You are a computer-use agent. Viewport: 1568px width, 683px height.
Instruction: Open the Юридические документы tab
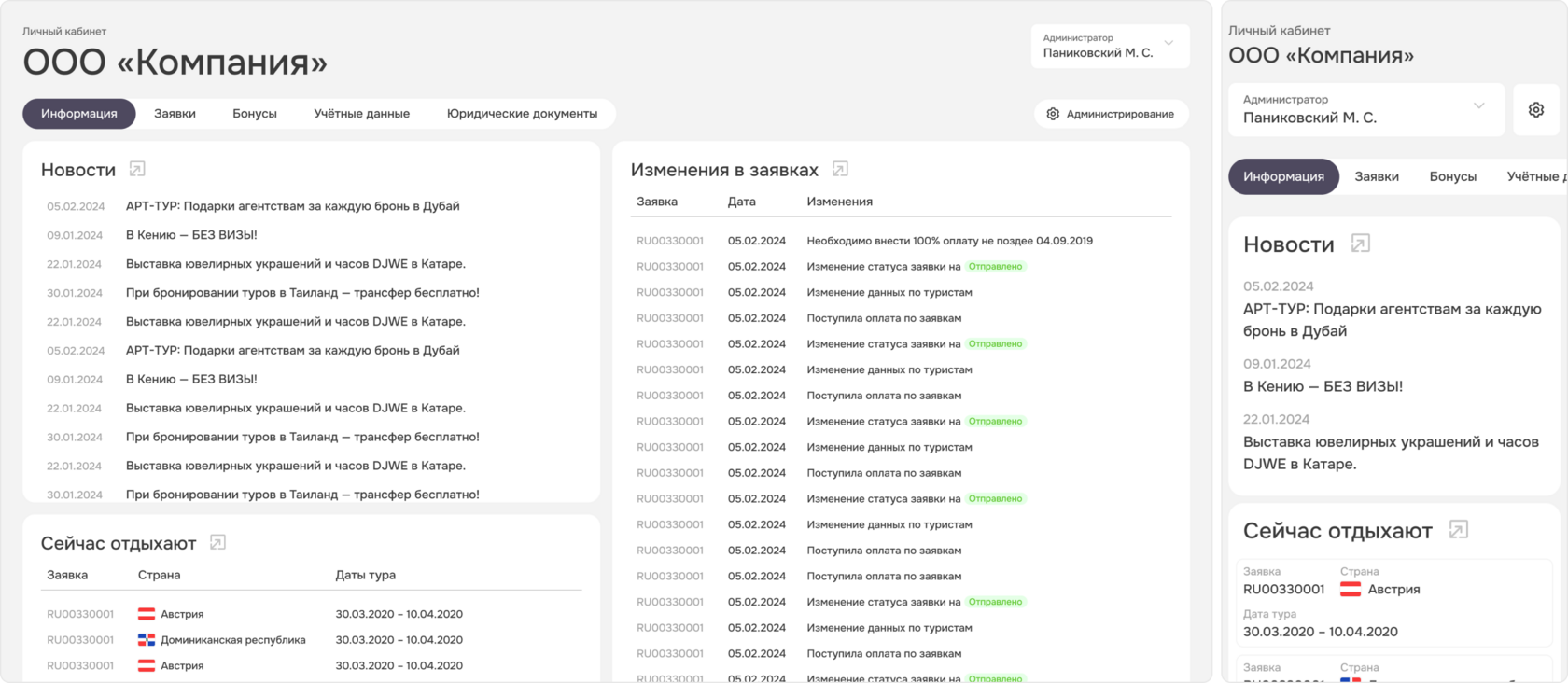[522, 114]
